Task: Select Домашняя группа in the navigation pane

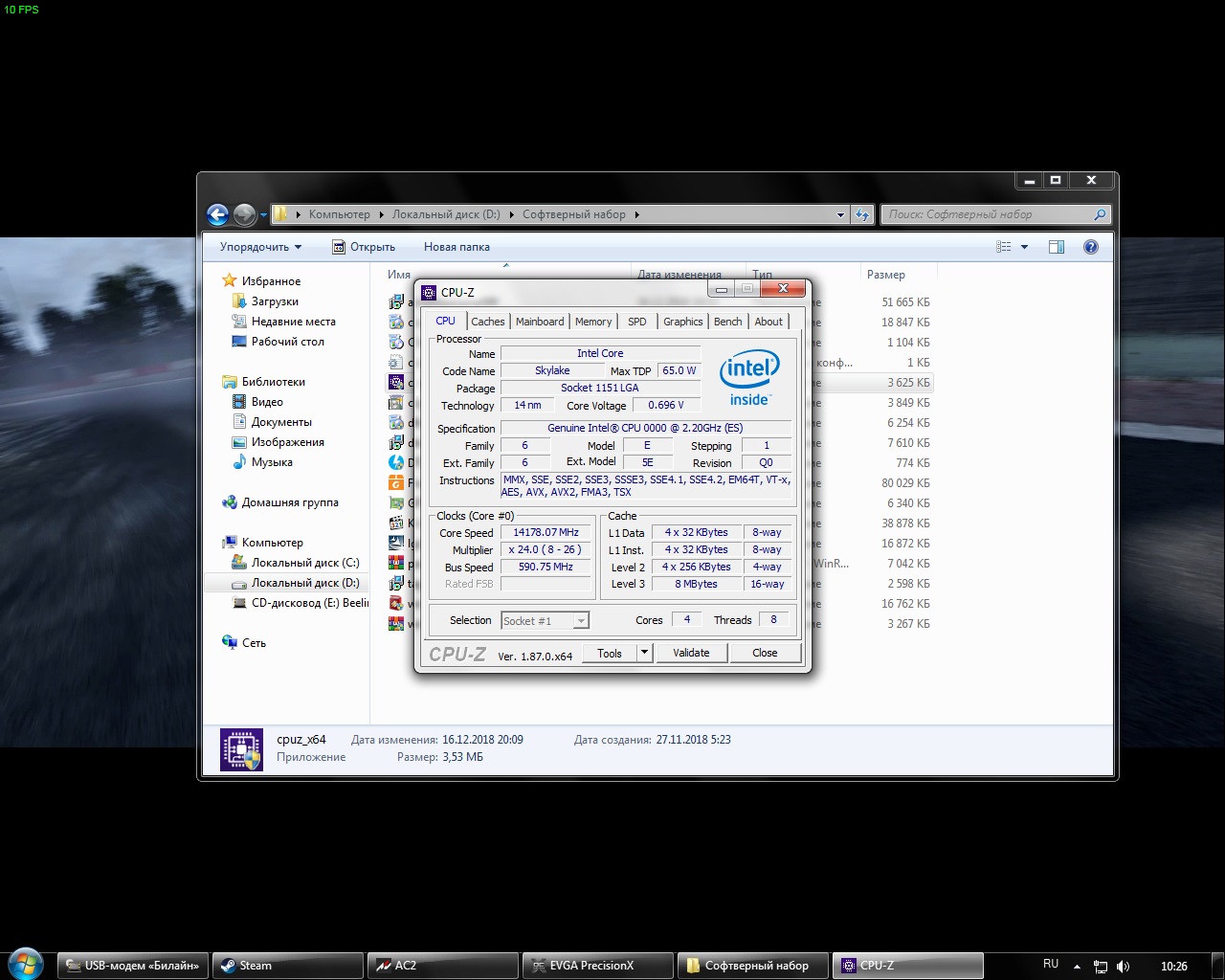Action: point(290,502)
